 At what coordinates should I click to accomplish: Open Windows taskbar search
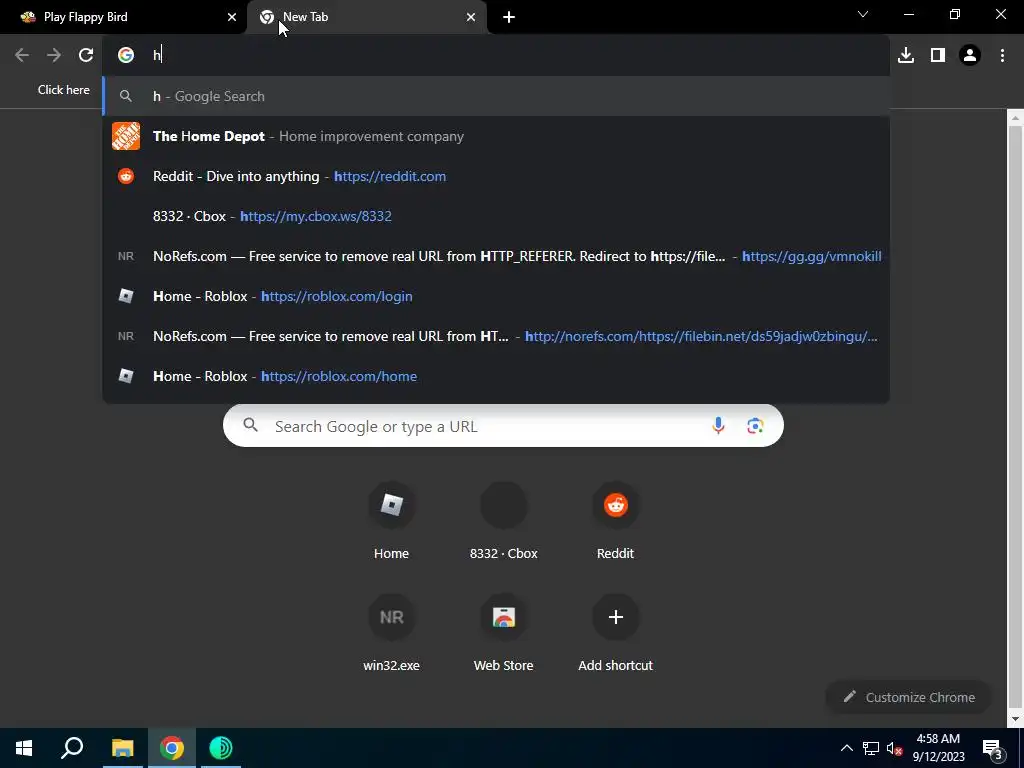(72, 748)
